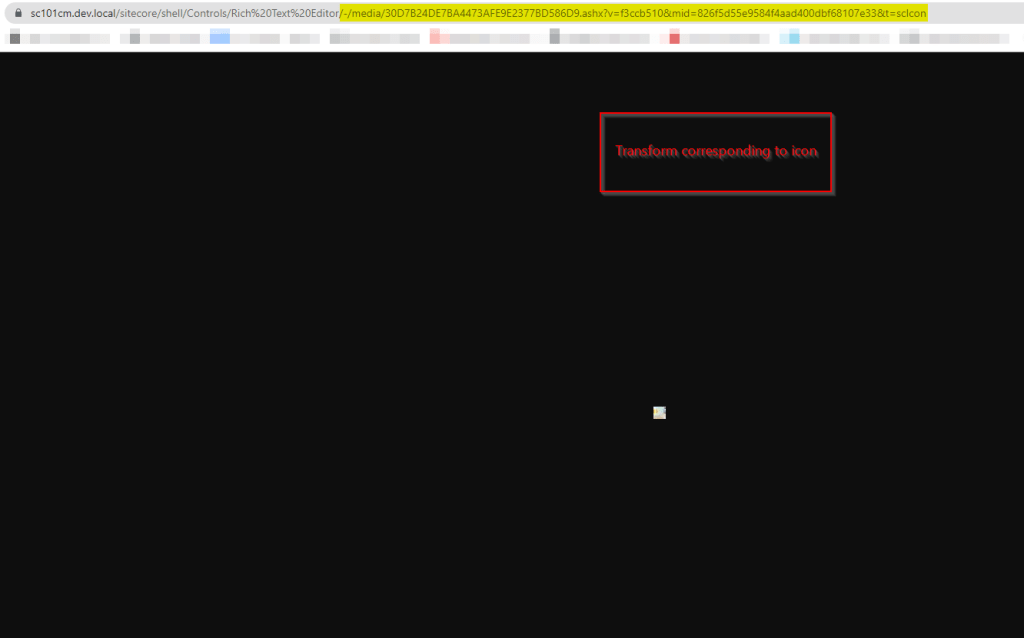
Task: Open the last bookmark in the bookmarks bar
Action: 910,38
